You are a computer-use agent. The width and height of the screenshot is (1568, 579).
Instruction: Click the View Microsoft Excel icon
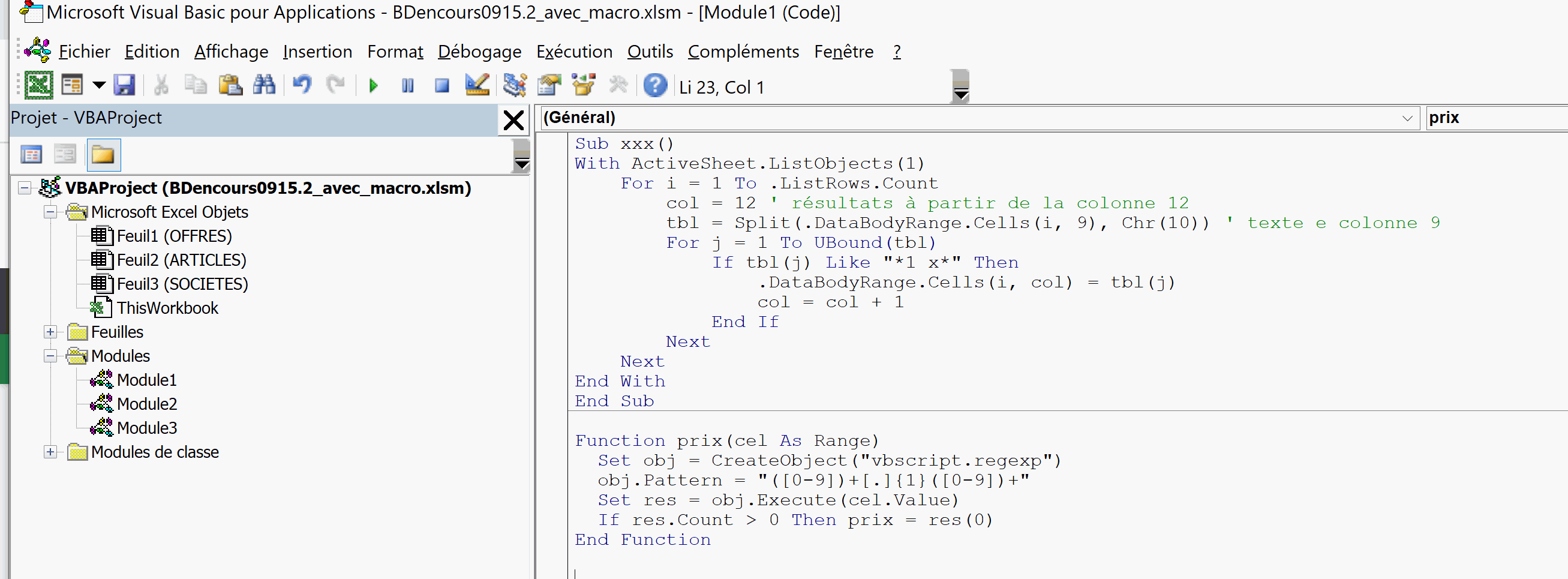coord(38,86)
